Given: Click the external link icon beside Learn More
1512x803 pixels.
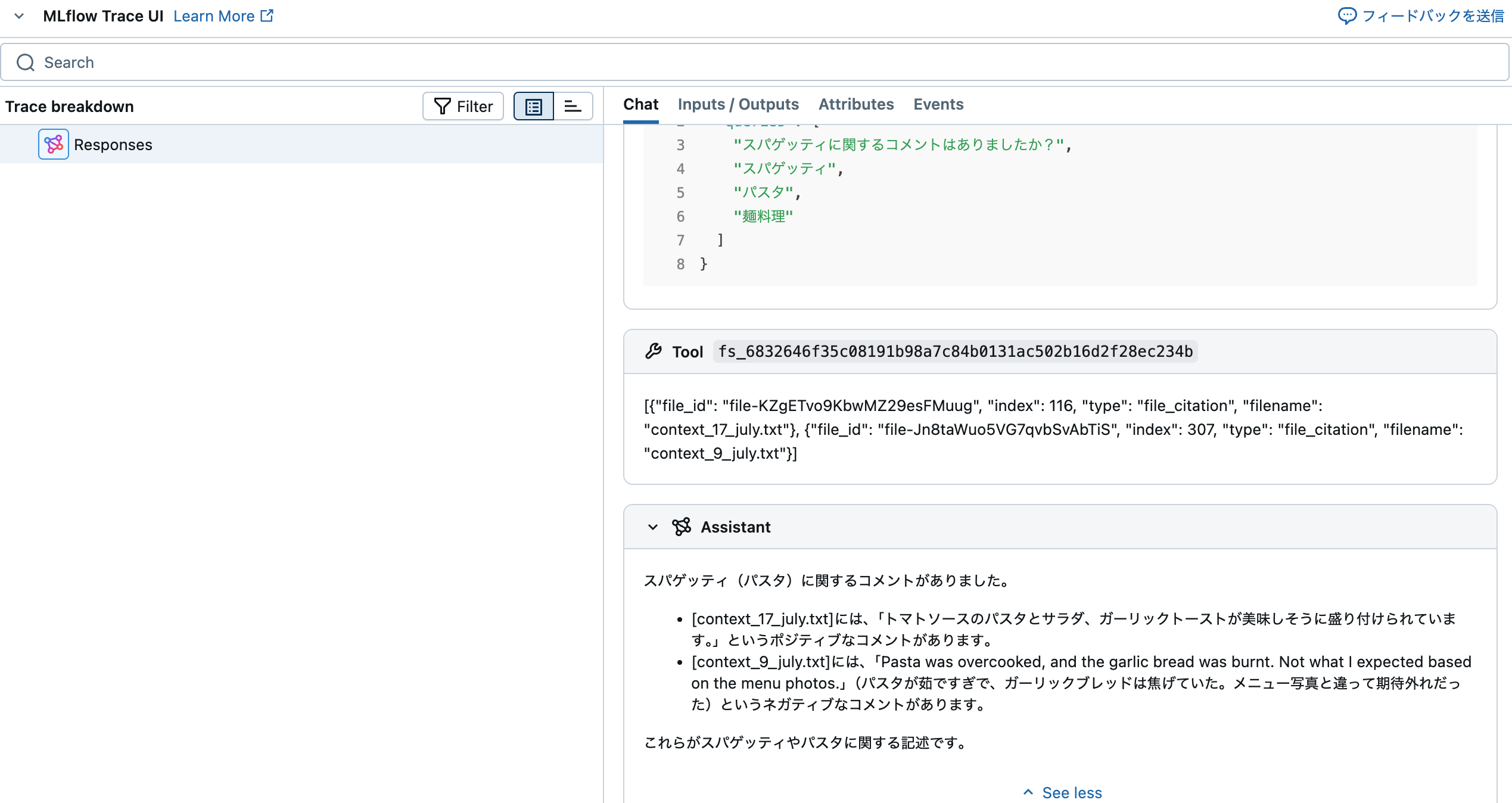Looking at the screenshot, I should pyautogui.click(x=267, y=15).
